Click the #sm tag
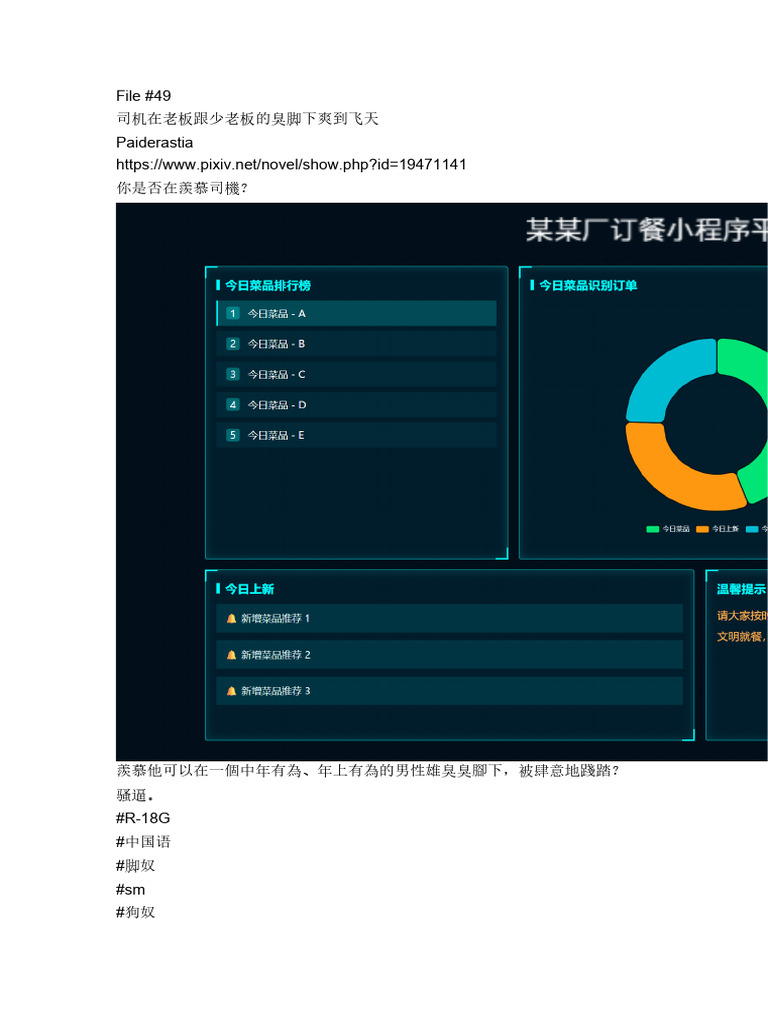 coord(131,889)
